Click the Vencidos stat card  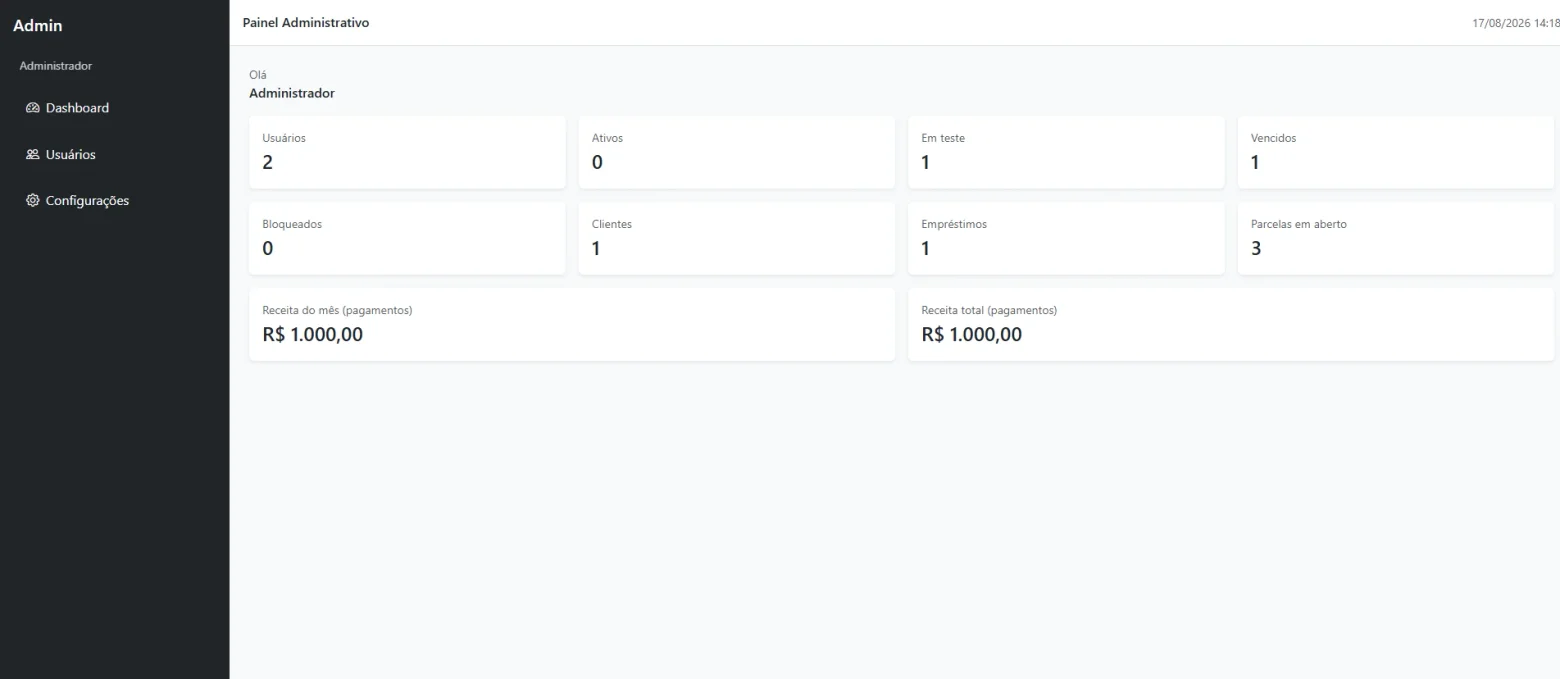1396,152
